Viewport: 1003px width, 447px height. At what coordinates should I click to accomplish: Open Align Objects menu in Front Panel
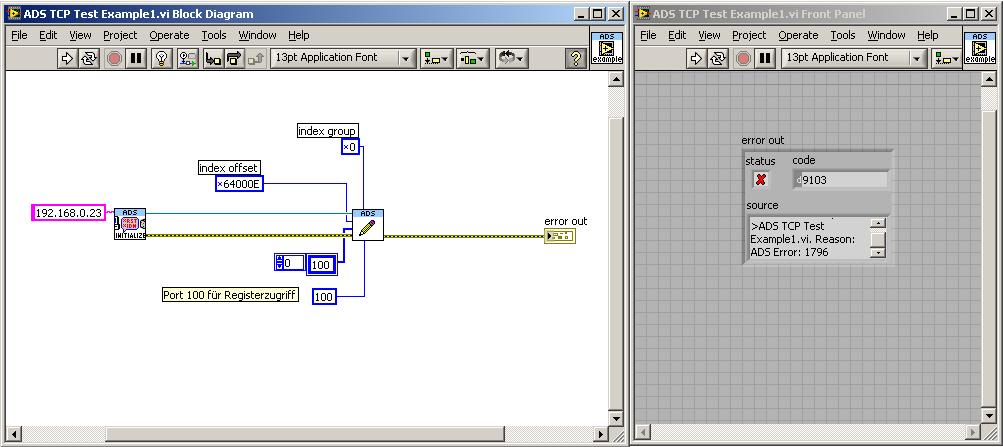(x=947, y=59)
